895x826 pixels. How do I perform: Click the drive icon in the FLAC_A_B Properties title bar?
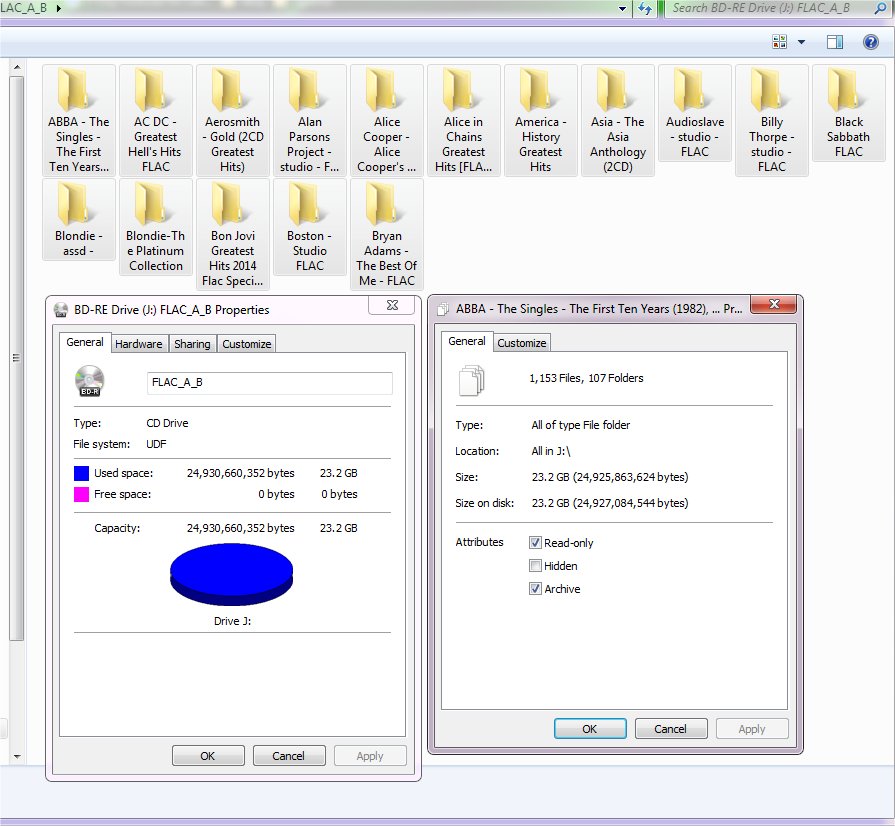(61, 310)
